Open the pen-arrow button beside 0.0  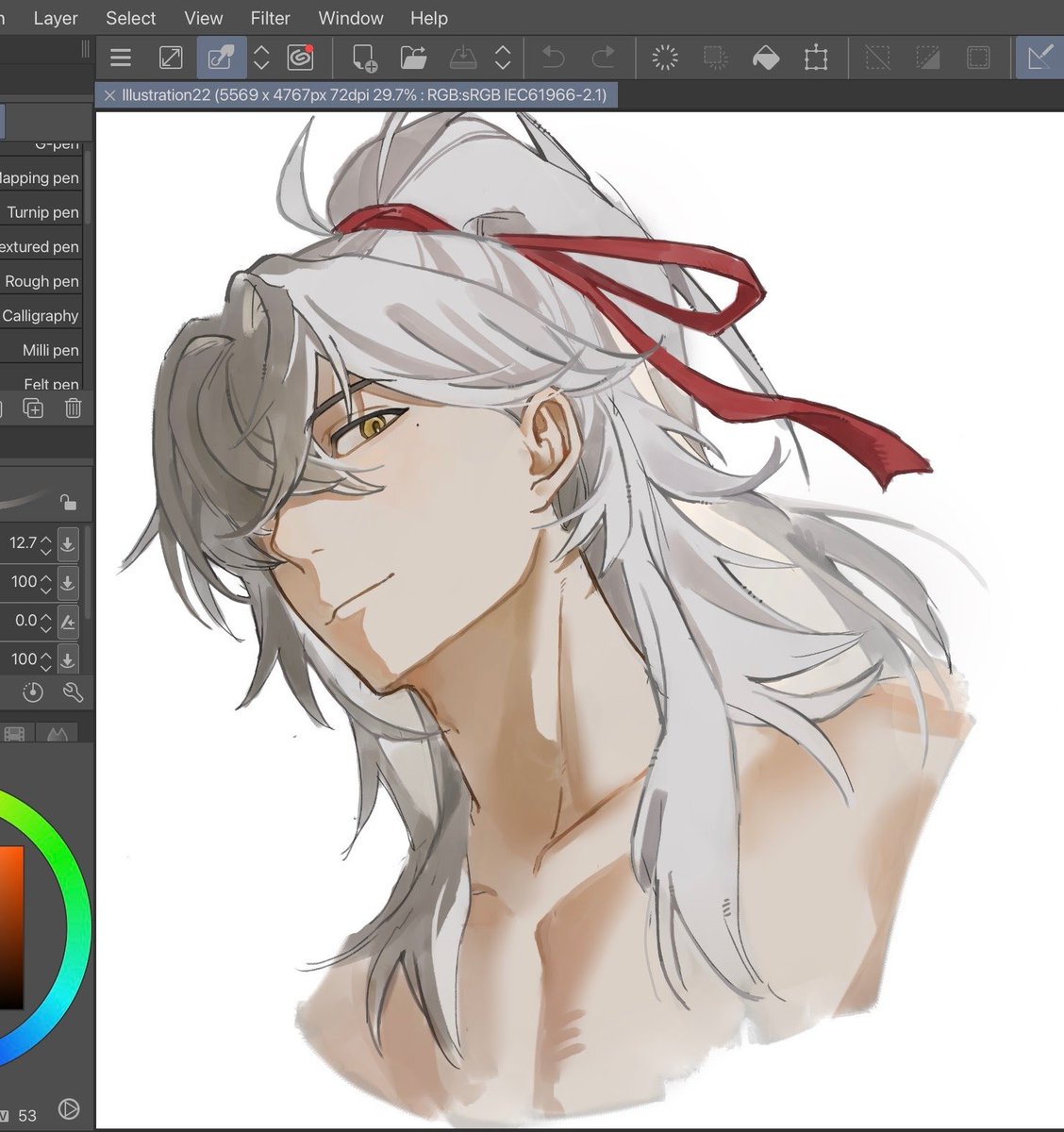(x=68, y=621)
